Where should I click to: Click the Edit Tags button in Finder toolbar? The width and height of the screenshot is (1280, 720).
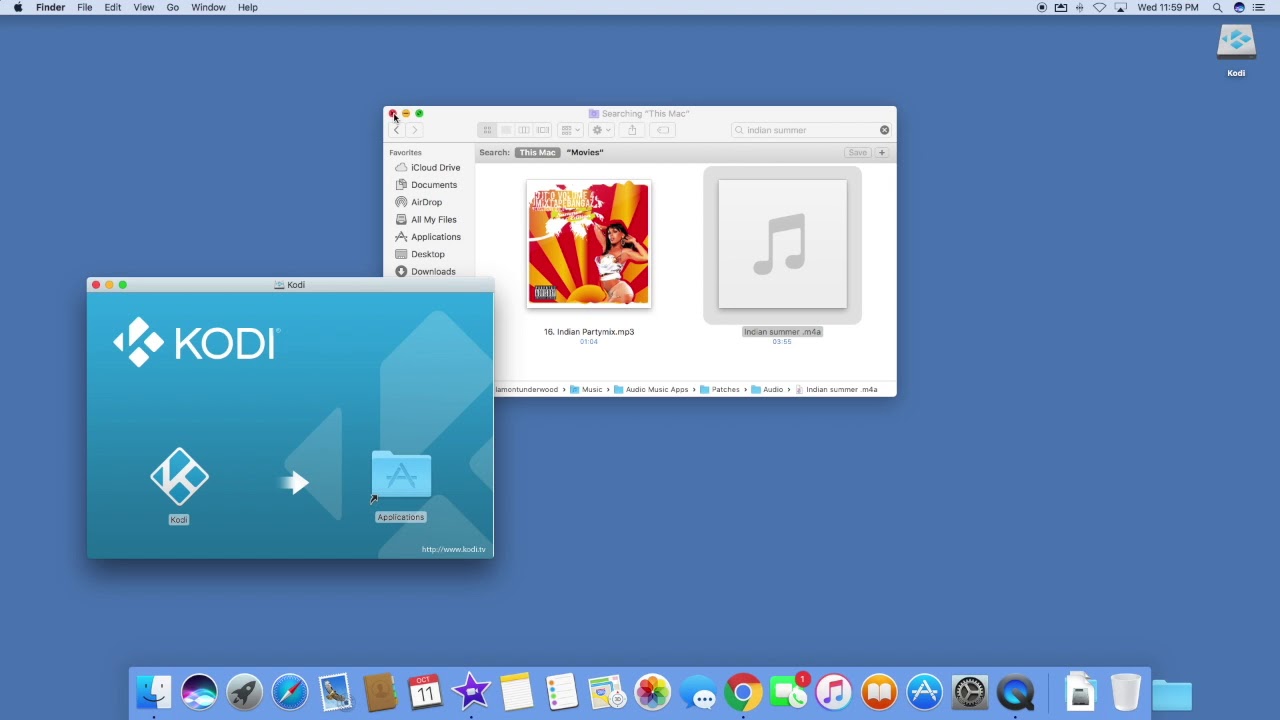tap(663, 130)
